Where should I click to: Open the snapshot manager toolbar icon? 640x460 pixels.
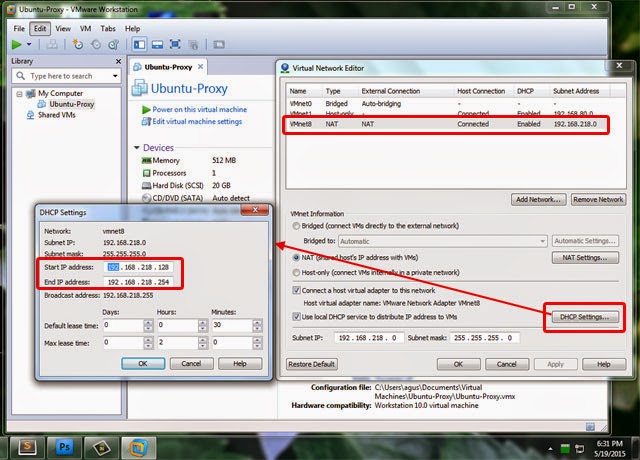[113, 44]
